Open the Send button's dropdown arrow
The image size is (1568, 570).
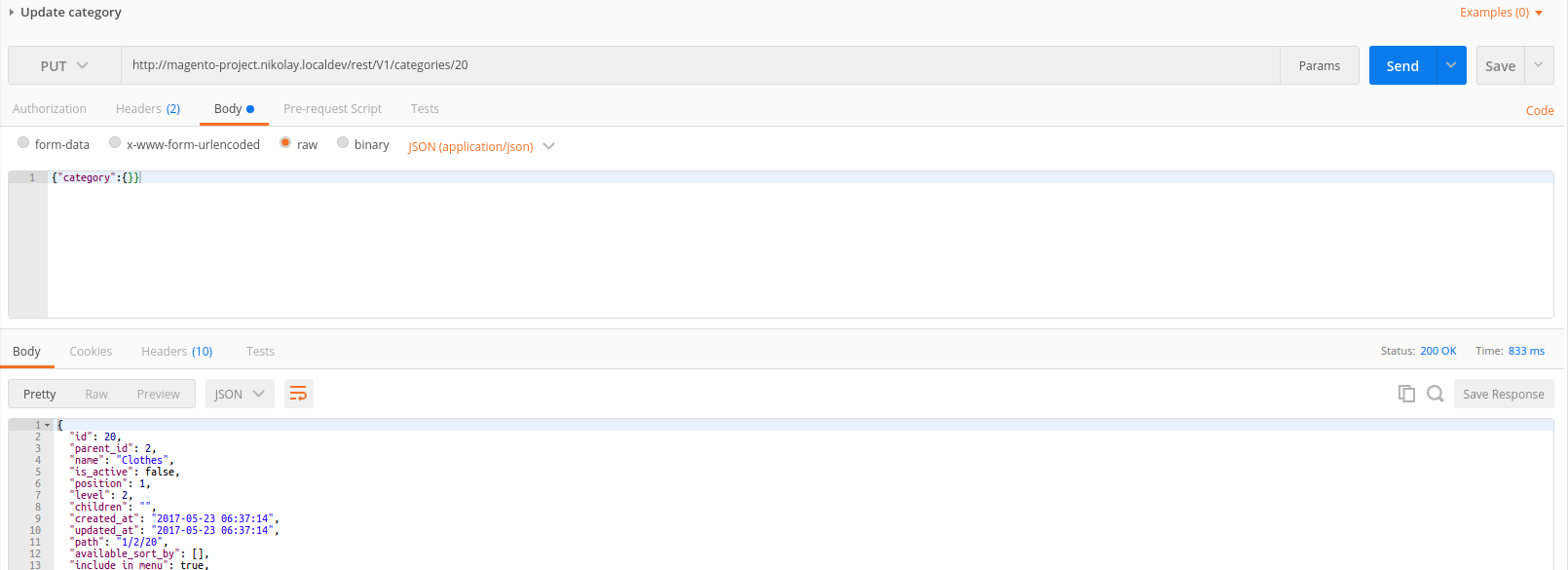pos(1450,65)
